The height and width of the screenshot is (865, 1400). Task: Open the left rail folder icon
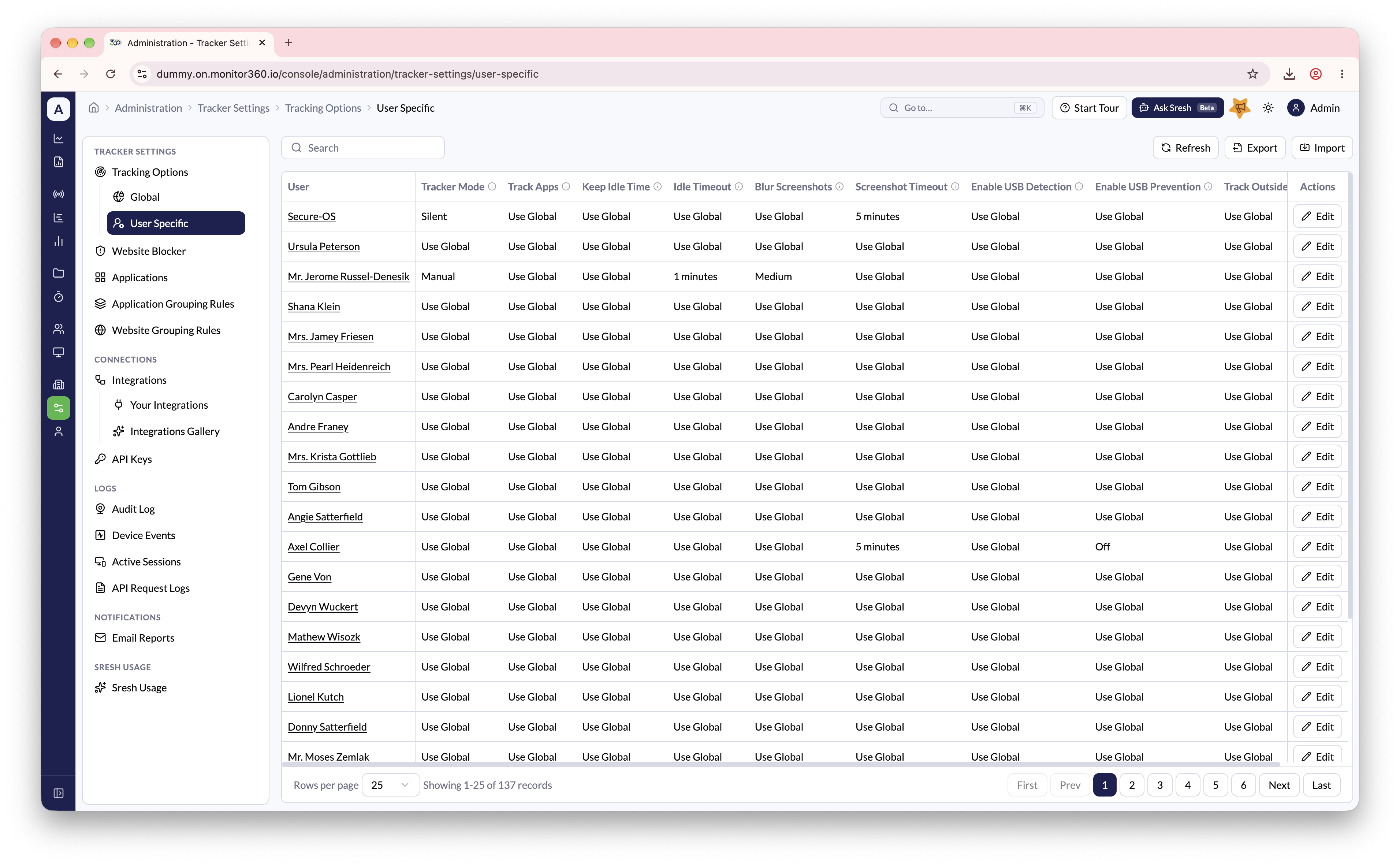pyautogui.click(x=58, y=273)
